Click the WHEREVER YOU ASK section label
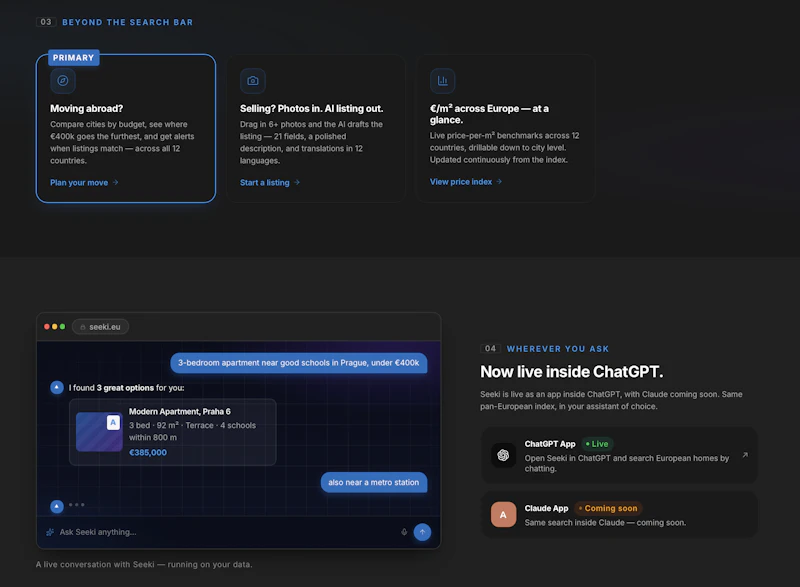The image size is (800, 587). pos(558,349)
